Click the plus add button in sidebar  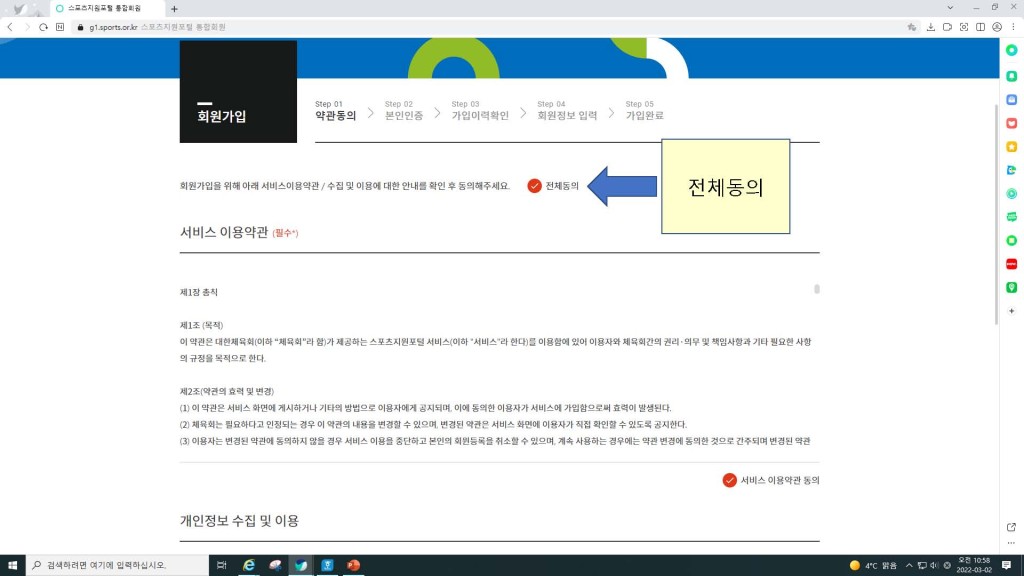pos(1011,311)
